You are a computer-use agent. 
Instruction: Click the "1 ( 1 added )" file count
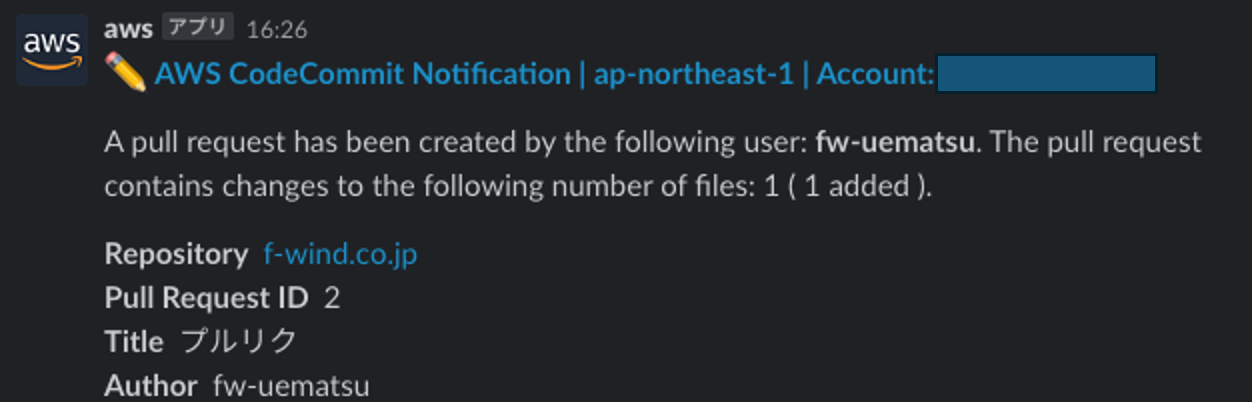pos(847,187)
